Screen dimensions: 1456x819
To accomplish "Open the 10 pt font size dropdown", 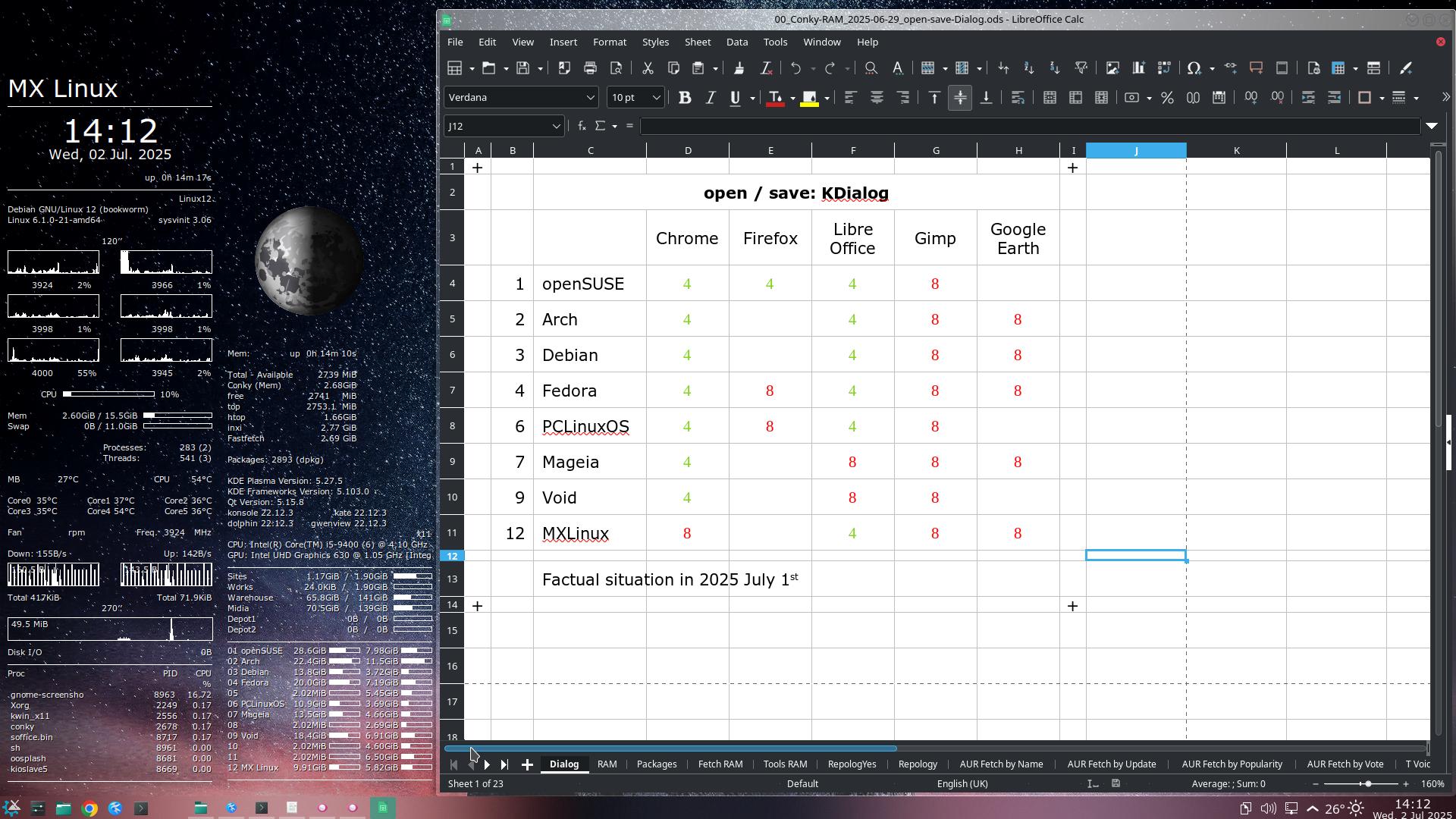I will 656,98.
